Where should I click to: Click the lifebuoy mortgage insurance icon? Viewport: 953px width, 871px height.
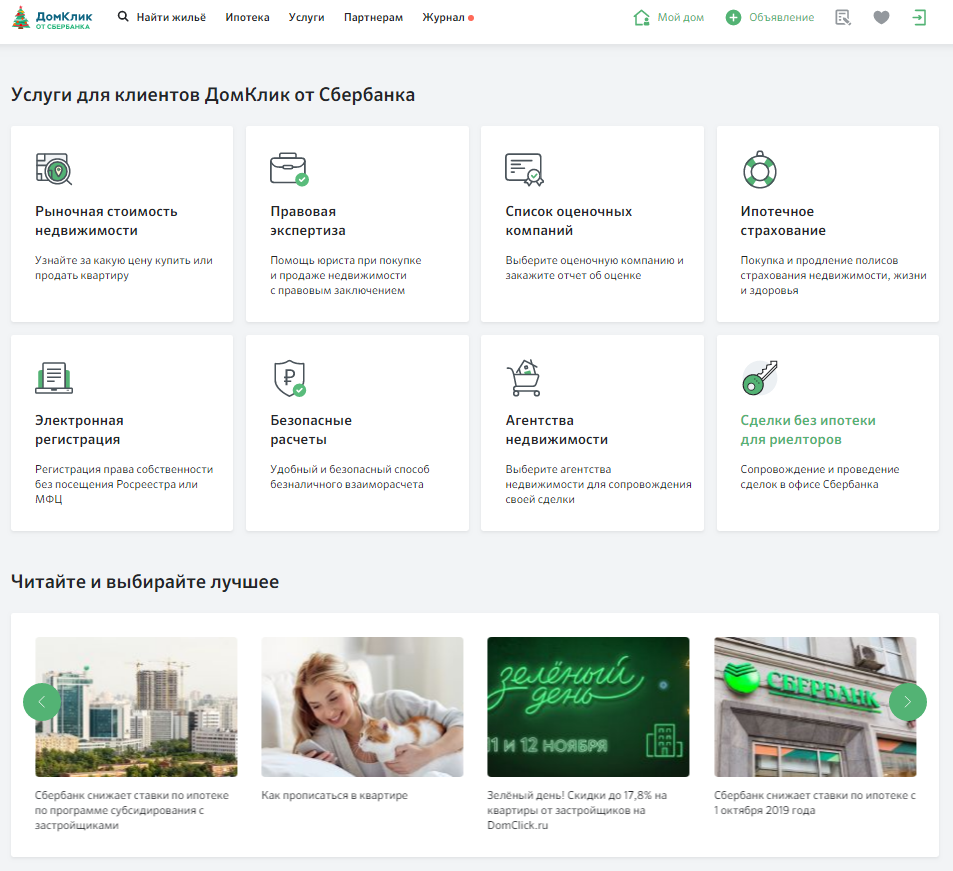(759, 169)
